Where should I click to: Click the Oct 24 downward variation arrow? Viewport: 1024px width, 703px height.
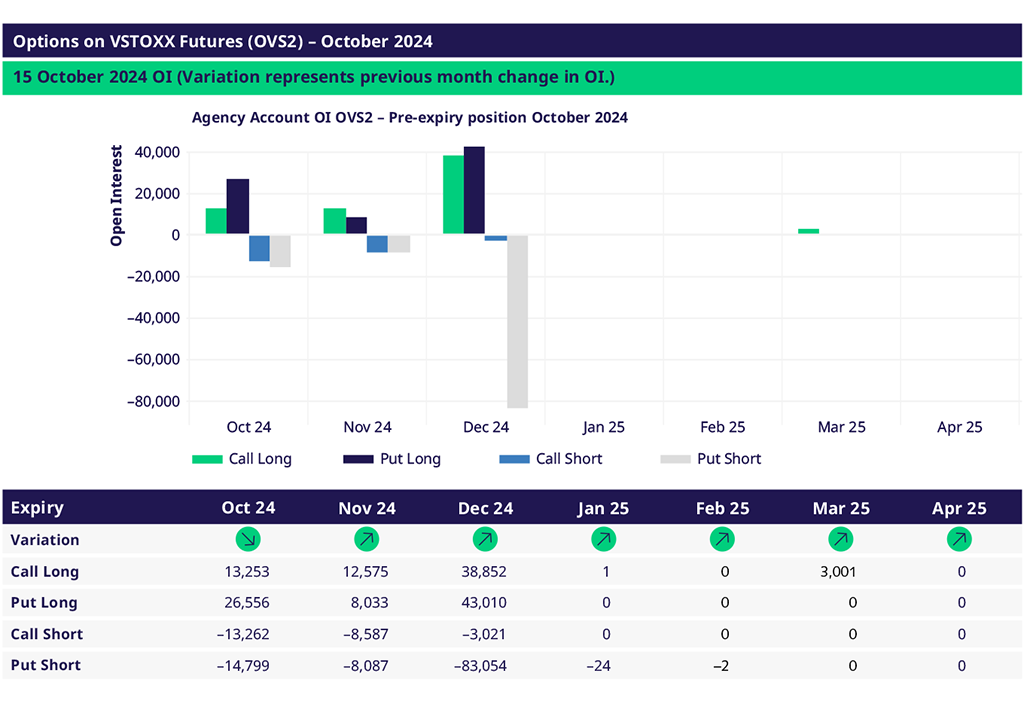coord(247,540)
